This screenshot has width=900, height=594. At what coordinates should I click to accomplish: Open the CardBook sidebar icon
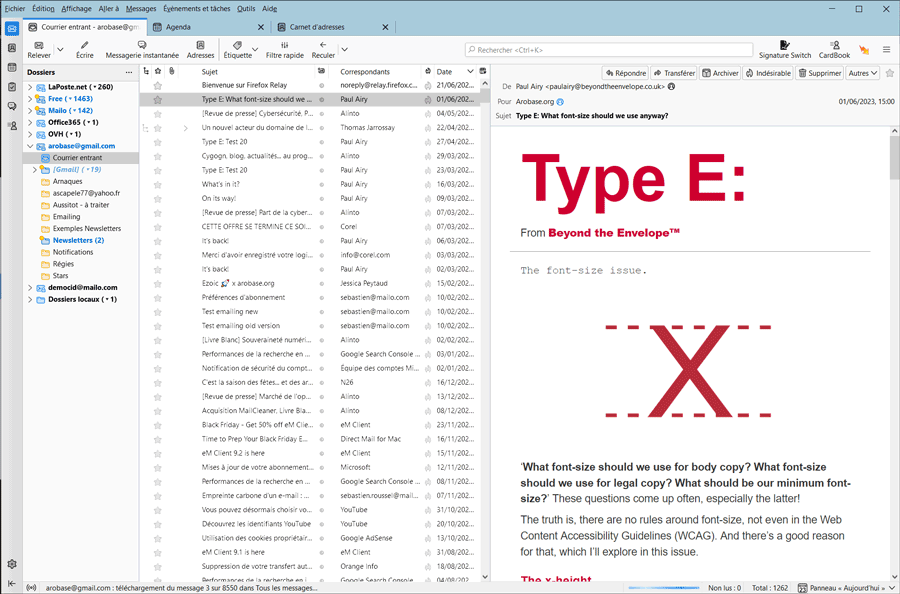tap(11, 125)
